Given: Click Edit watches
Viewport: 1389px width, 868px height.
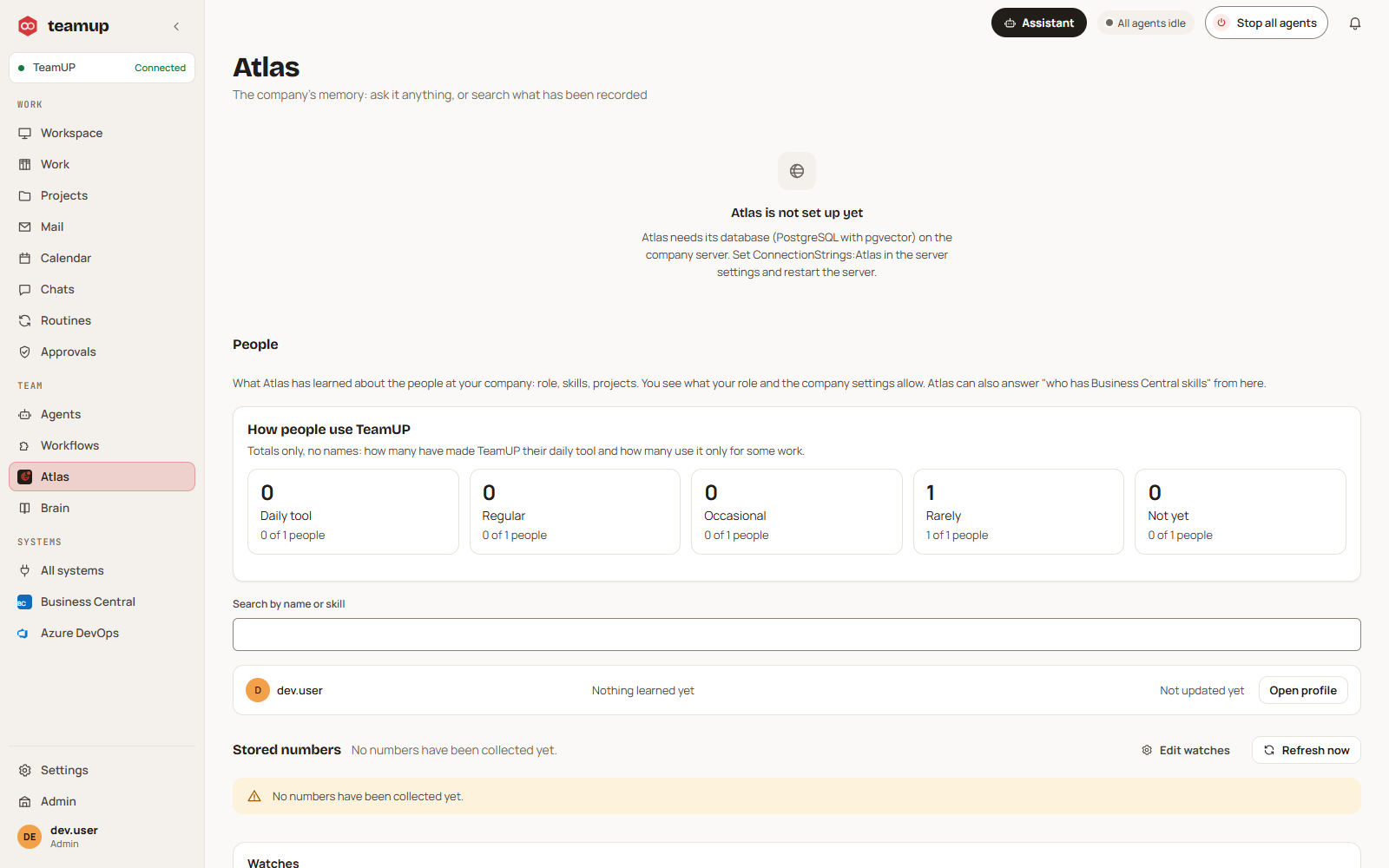Looking at the screenshot, I should pos(1186,750).
